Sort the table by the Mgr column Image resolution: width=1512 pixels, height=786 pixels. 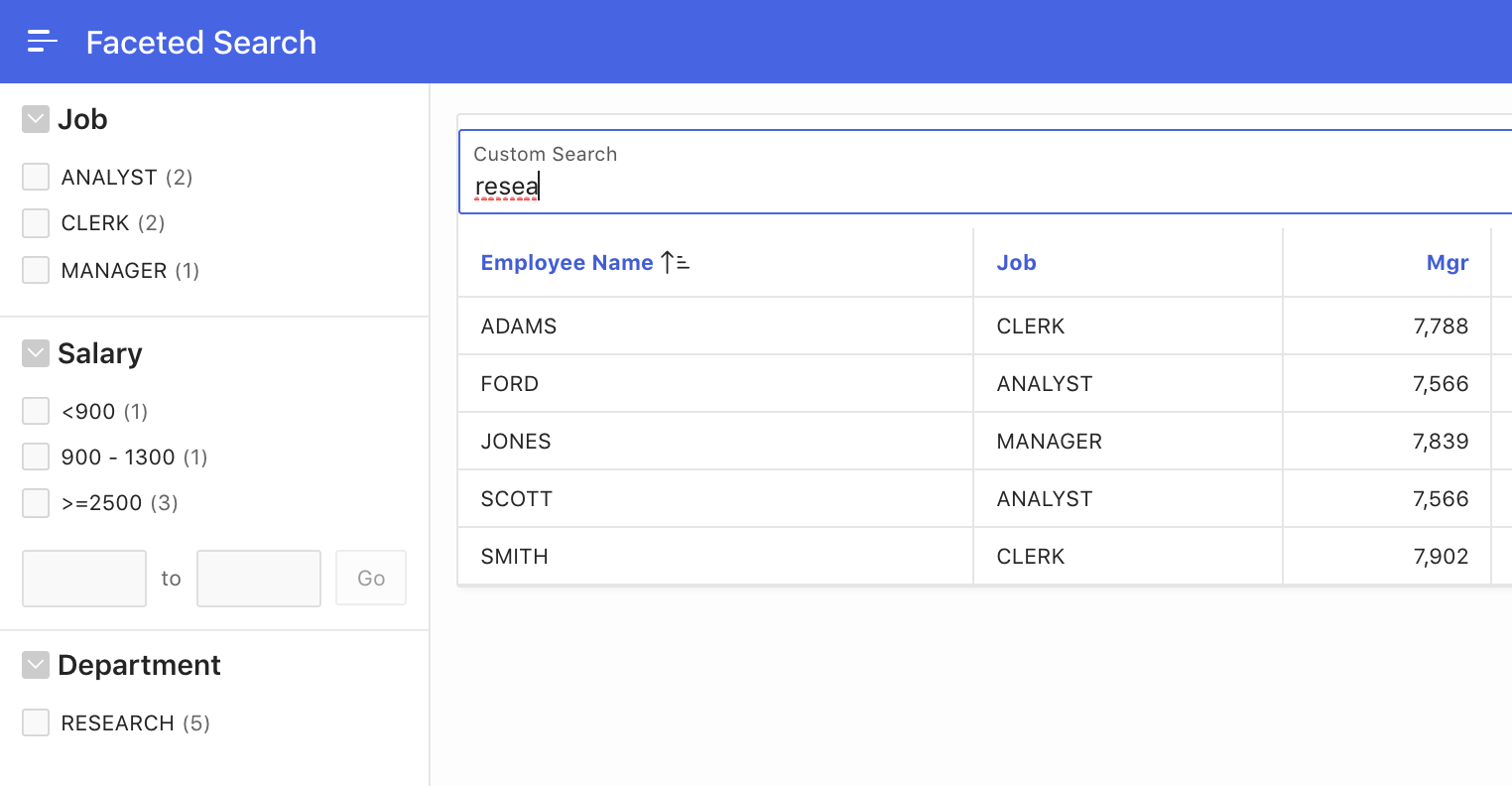[1447, 262]
